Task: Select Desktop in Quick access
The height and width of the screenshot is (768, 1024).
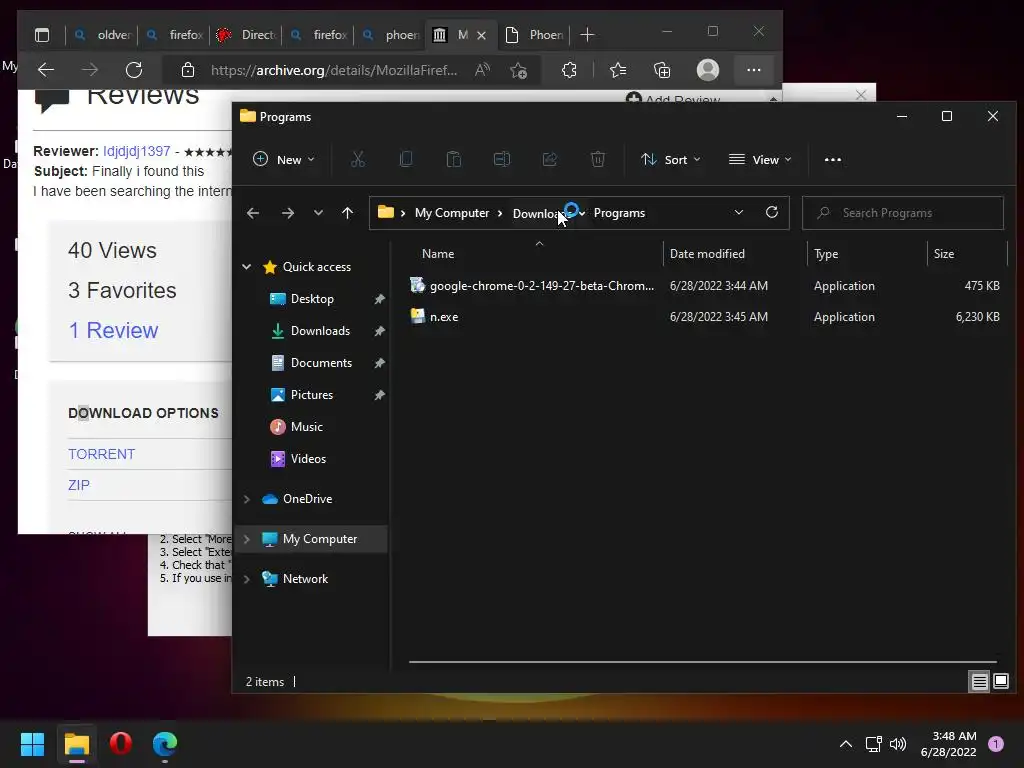Action: click(312, 298)
